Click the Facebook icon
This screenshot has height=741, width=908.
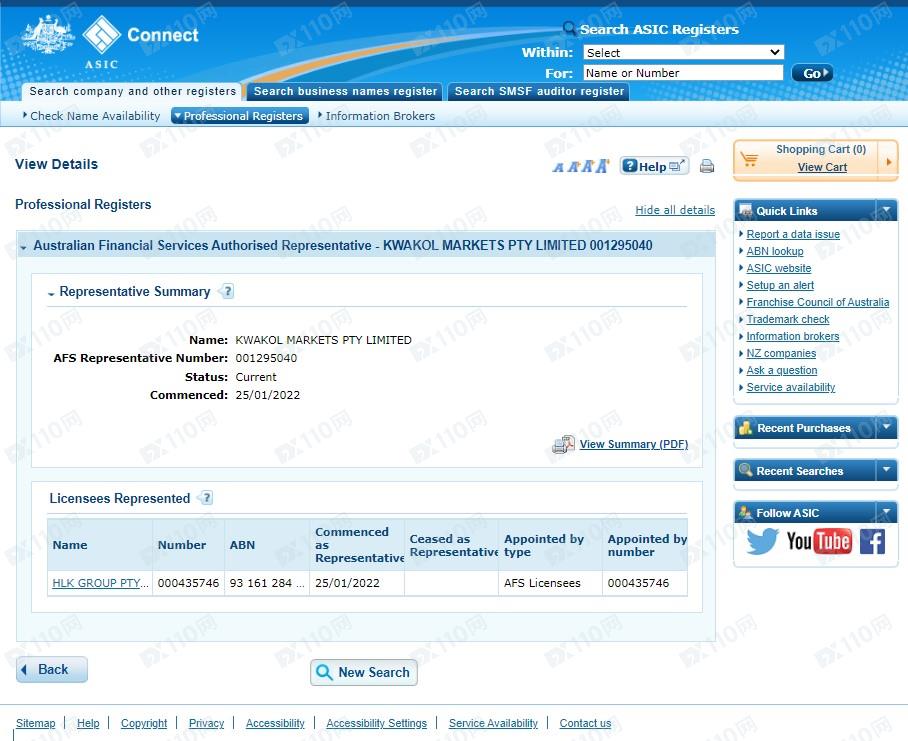tap(872, 541)
